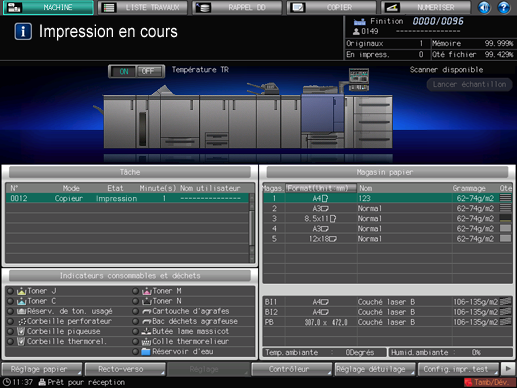This screenshot has height=388, width=517.
Task: Click Humid. ambiante field
Action: pos(450,352)
